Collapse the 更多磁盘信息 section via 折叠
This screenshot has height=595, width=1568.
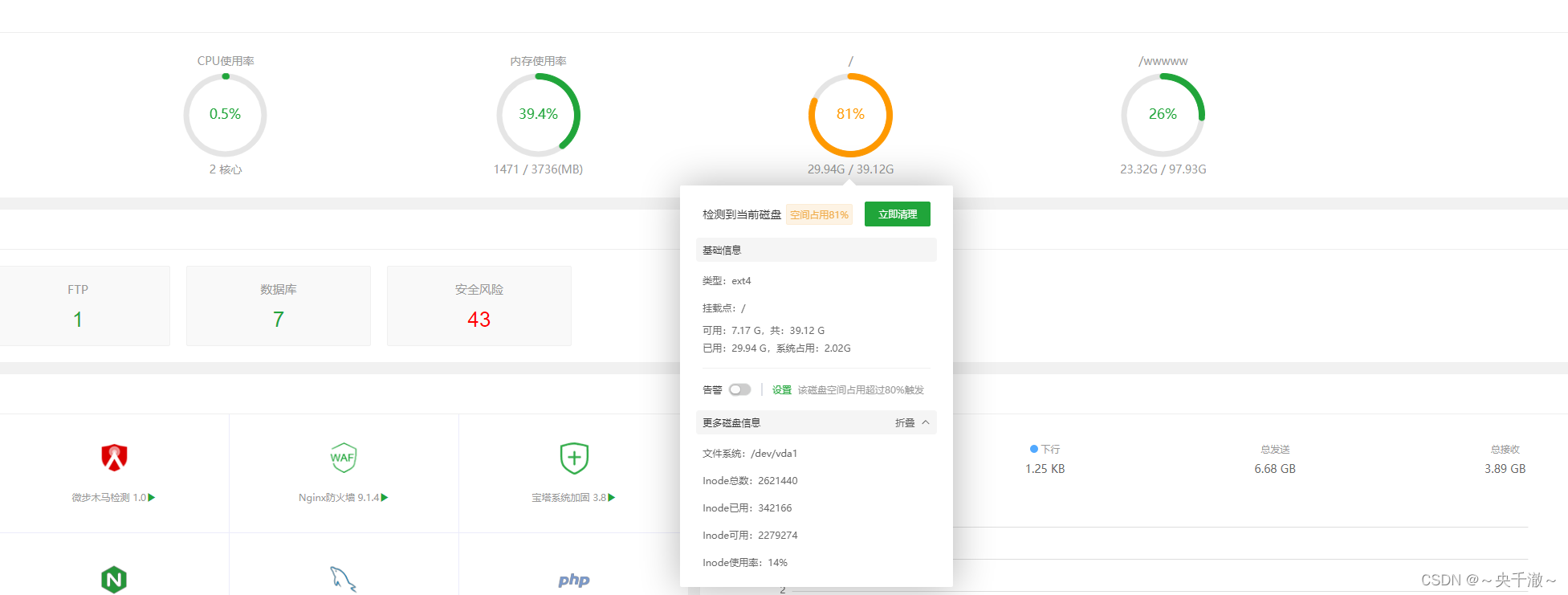pyautogui.click(x=912, y=422)
